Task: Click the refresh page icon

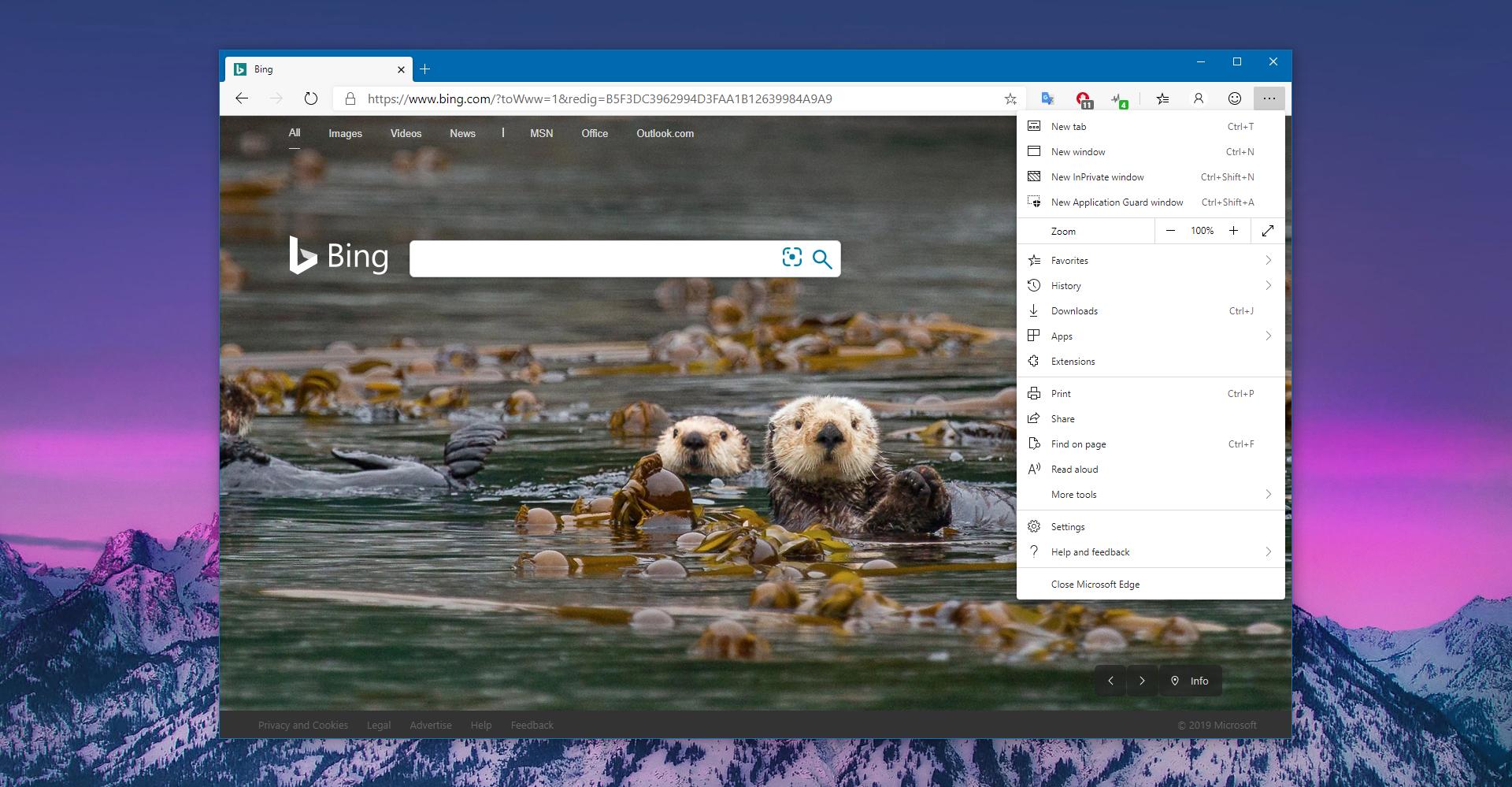Action: coord(311,98)
